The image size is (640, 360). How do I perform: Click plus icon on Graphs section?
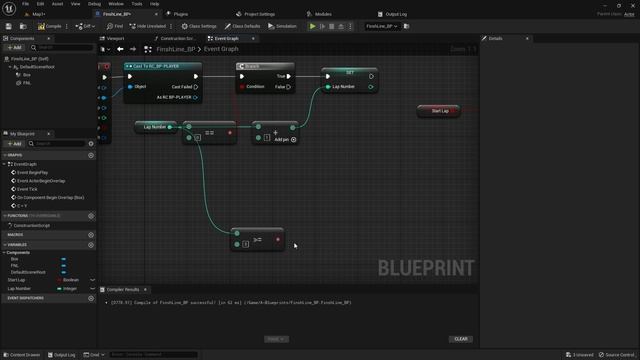click(x=91, y=156)
